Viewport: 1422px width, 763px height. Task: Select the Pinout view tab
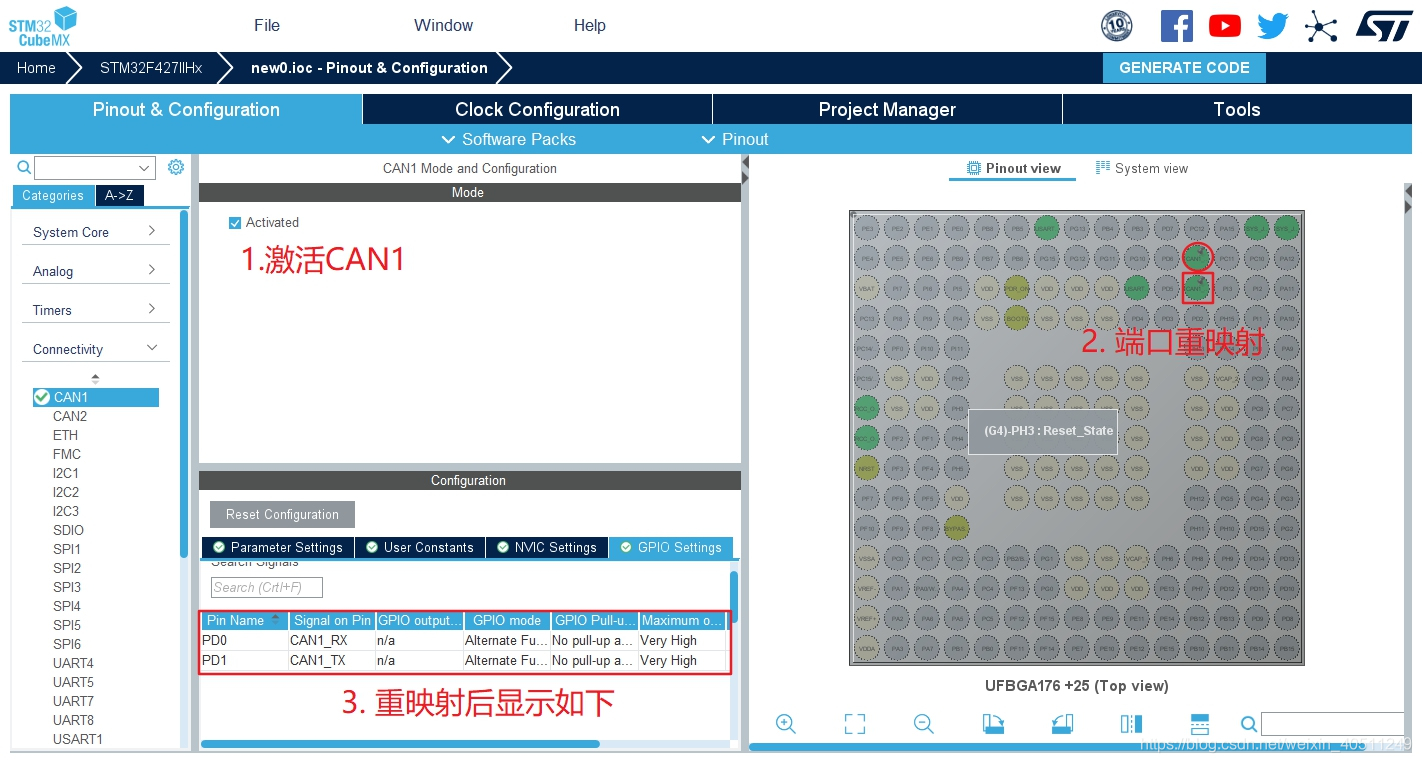1012,168
